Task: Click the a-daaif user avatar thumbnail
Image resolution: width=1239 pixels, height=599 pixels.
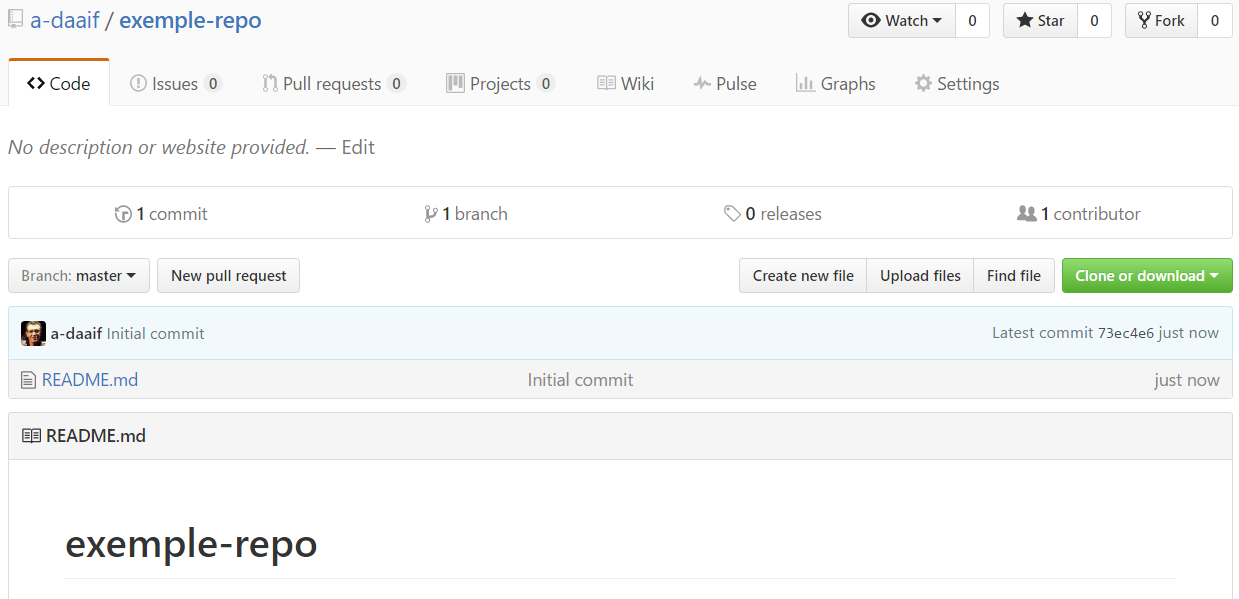Action: point(33,333)
